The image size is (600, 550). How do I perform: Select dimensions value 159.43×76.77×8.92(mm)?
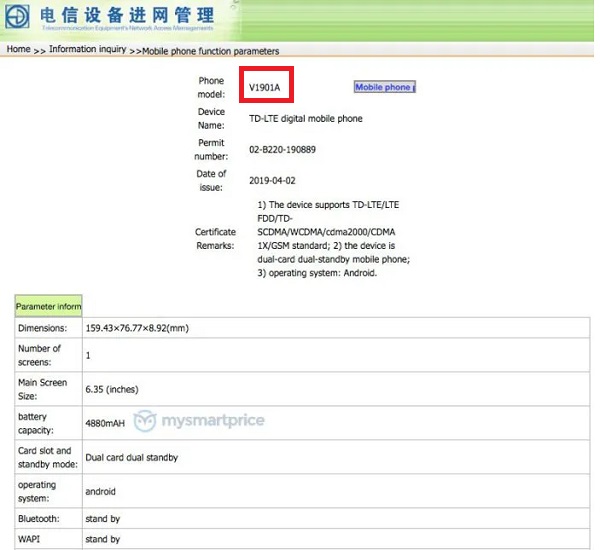tap(137, 328)
